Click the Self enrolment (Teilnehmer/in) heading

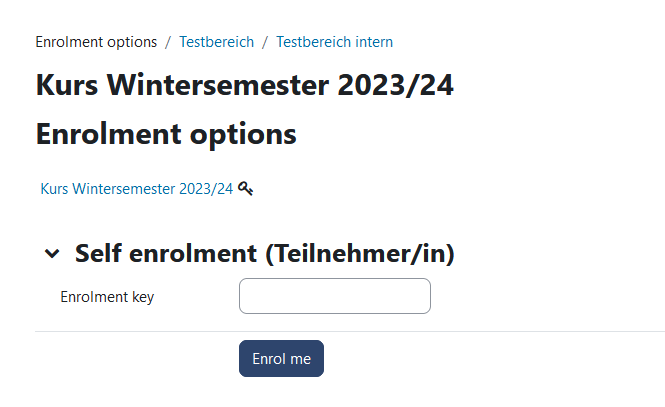[264, 254]
